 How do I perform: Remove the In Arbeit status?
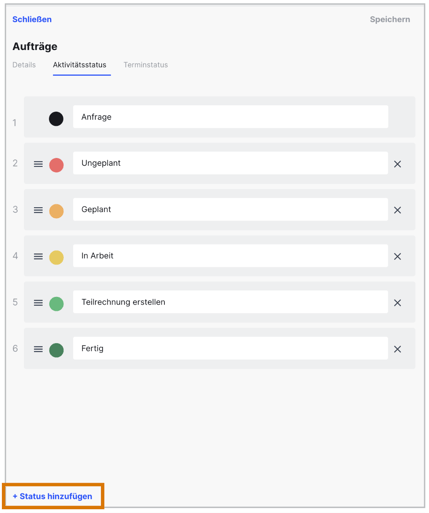click(397, 257)
